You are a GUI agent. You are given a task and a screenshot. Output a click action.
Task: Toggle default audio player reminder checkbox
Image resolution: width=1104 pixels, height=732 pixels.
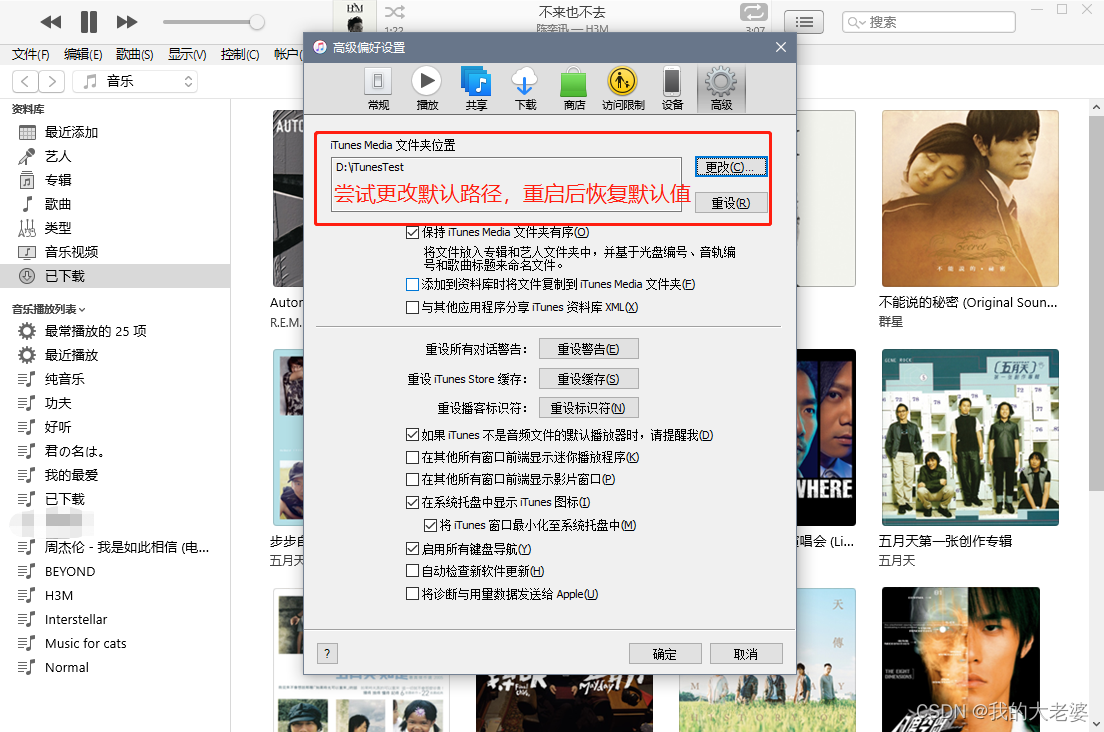click(x=413, y=435)
